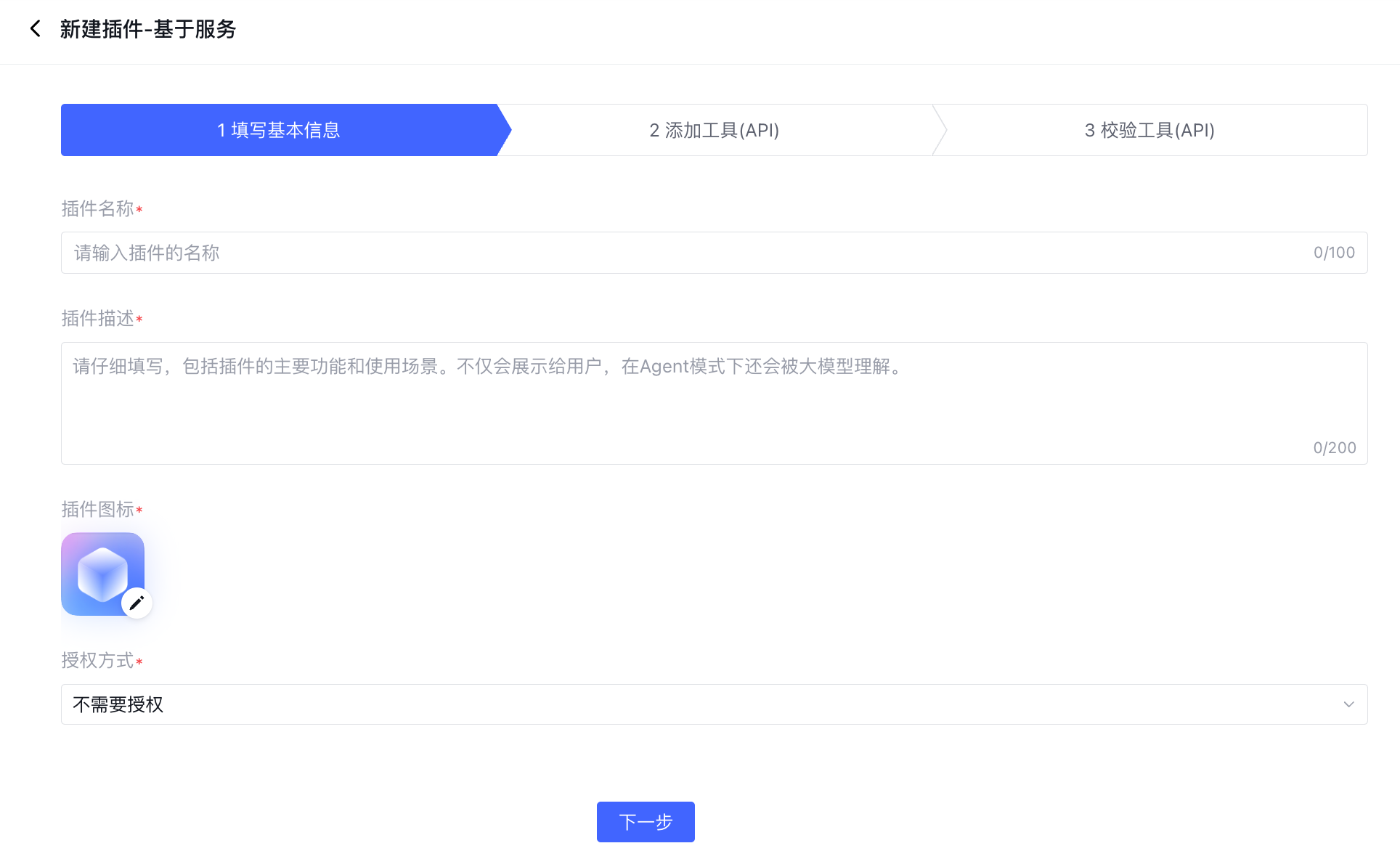Click the 插件描述 field label

97,319
